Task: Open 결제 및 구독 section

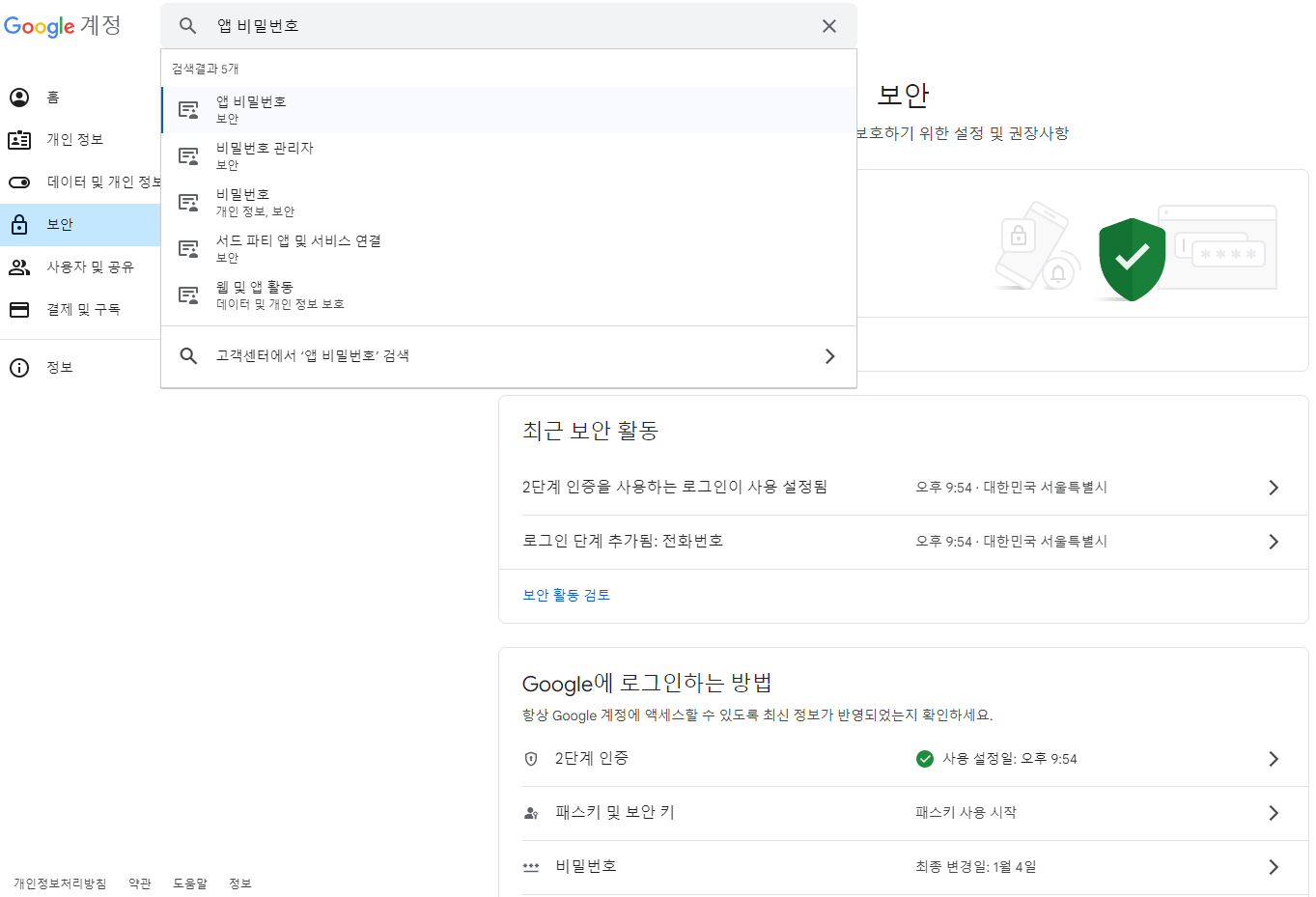Action: tap(80, 310)
